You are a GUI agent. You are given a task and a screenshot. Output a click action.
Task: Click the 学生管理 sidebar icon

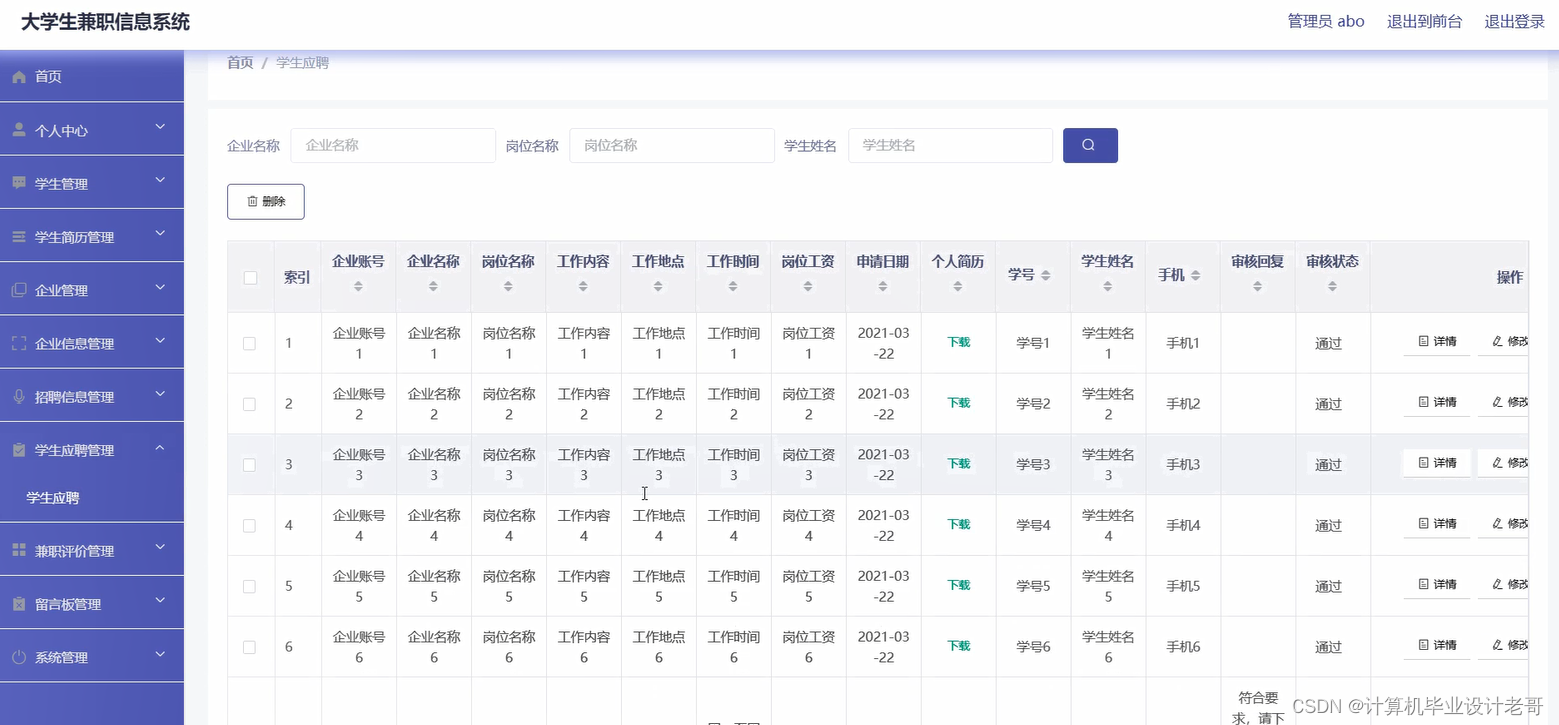point(19,183)
